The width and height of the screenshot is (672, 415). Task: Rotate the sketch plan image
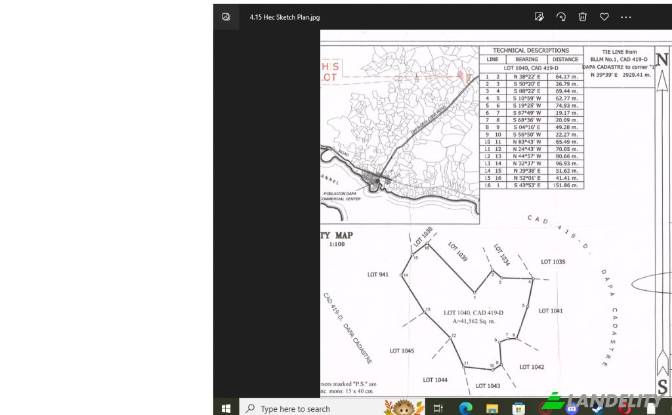(561, 17)
